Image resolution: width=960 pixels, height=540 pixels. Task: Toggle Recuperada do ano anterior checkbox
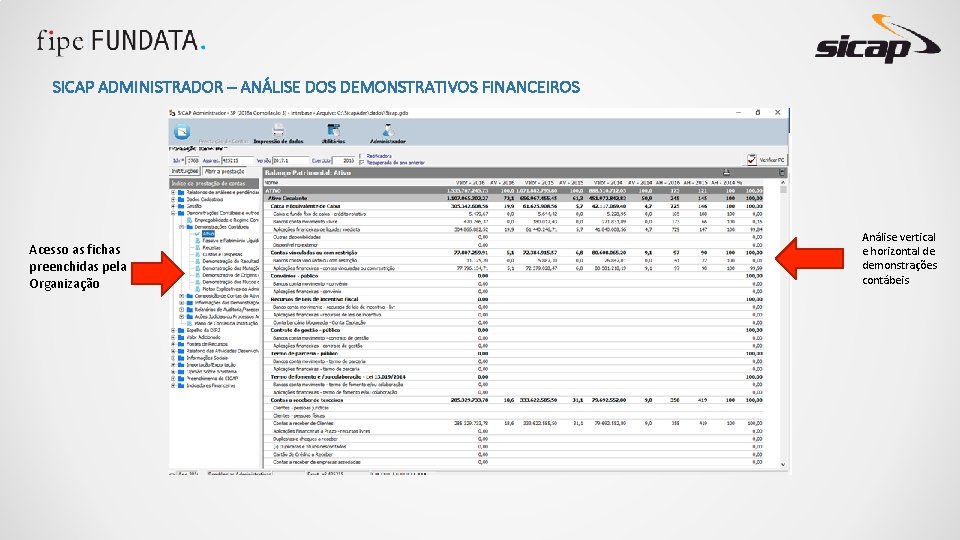(362, 162)
